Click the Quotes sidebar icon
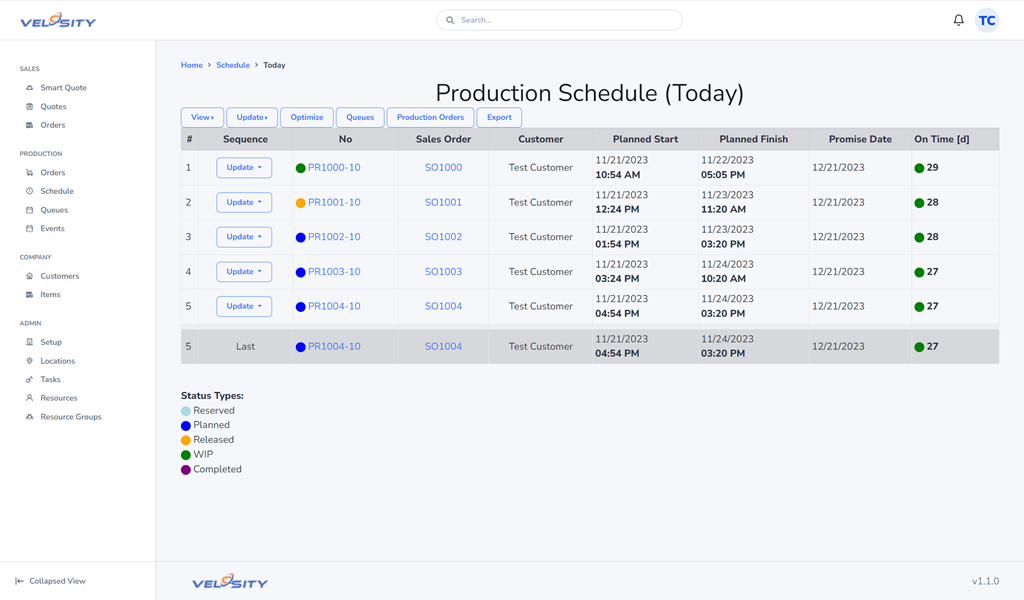Image resolution: width=1024 pixels, height=600 pixels. pyautogui.click(x=29, y=106)
